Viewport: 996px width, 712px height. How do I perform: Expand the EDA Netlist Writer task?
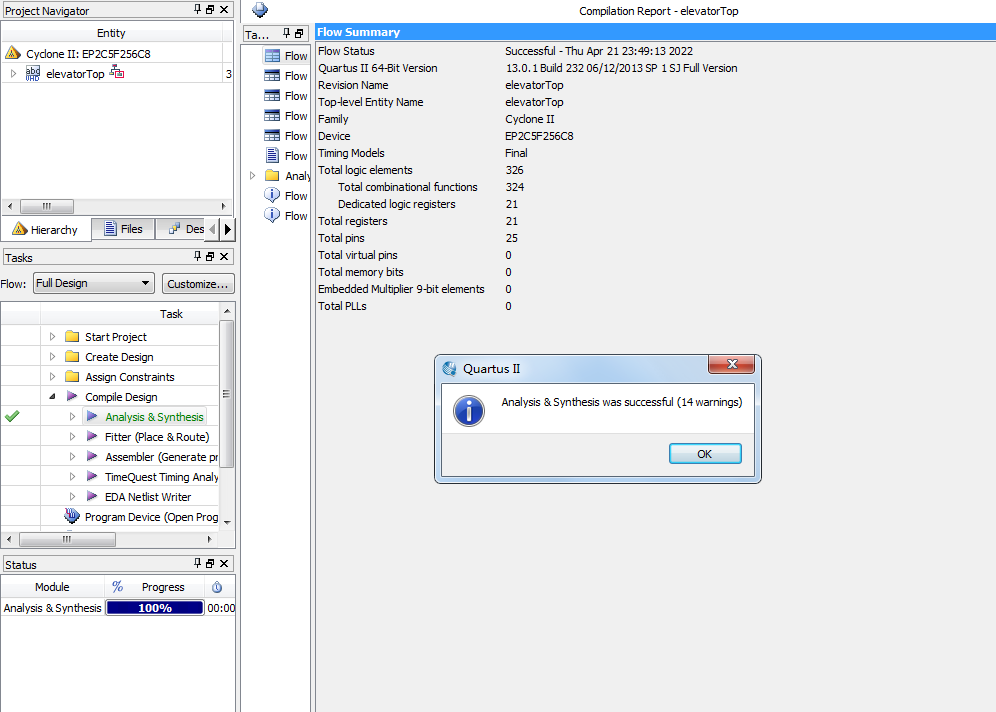(x=72, y=497)
